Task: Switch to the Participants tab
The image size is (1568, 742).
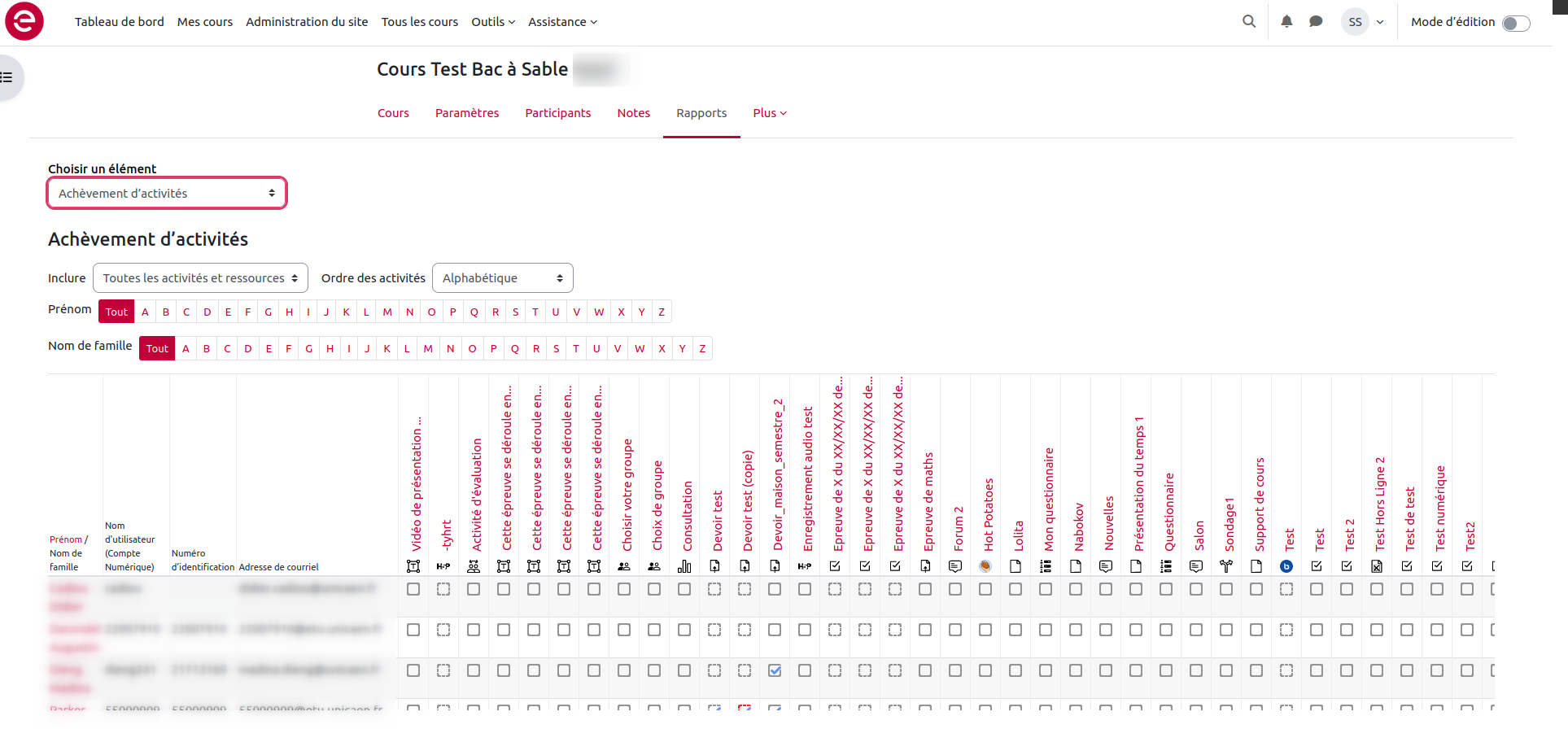Action: pyautogui.click(x=557, y=113)
